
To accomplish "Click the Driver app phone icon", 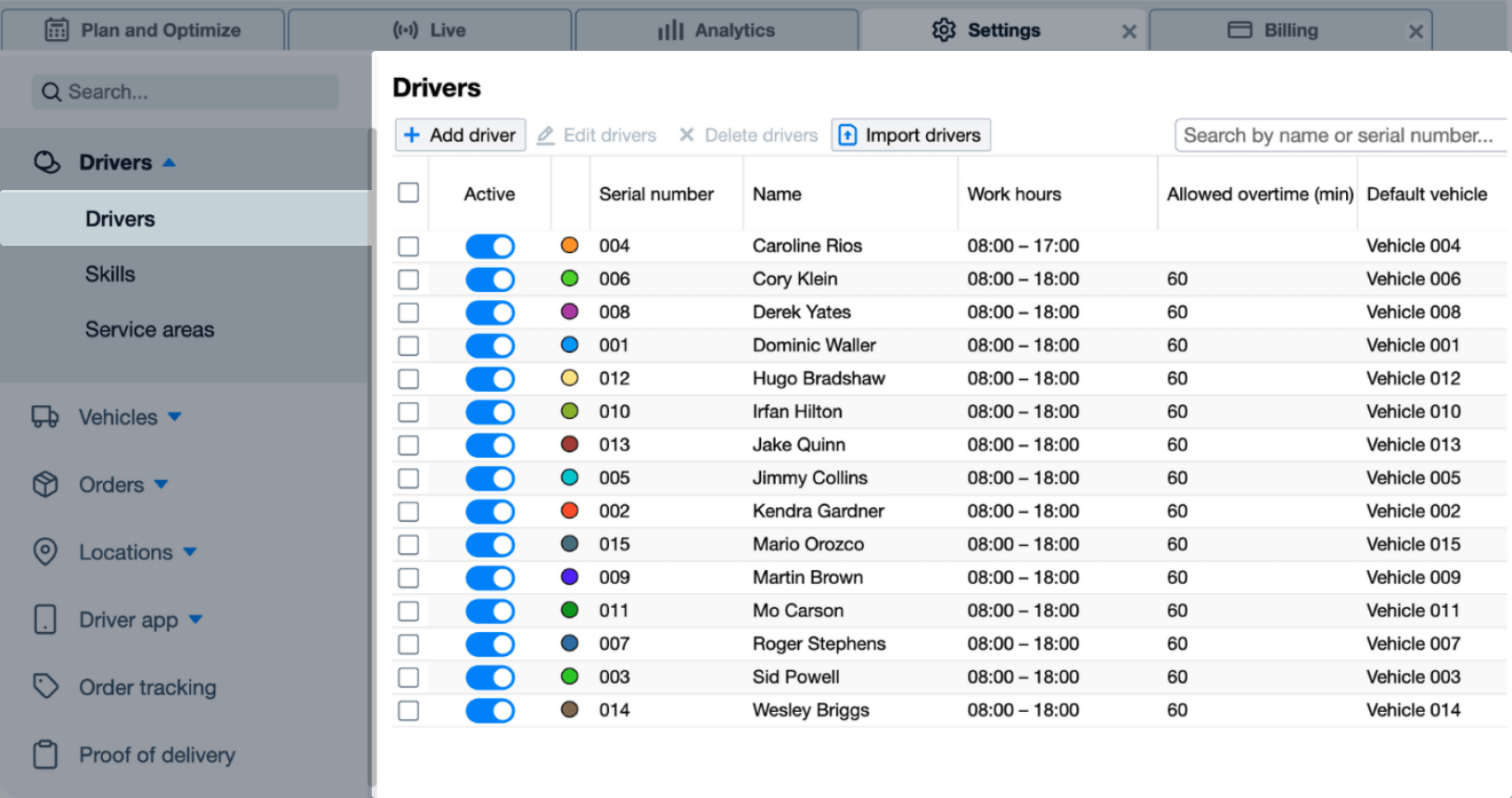I will point(45,619).
